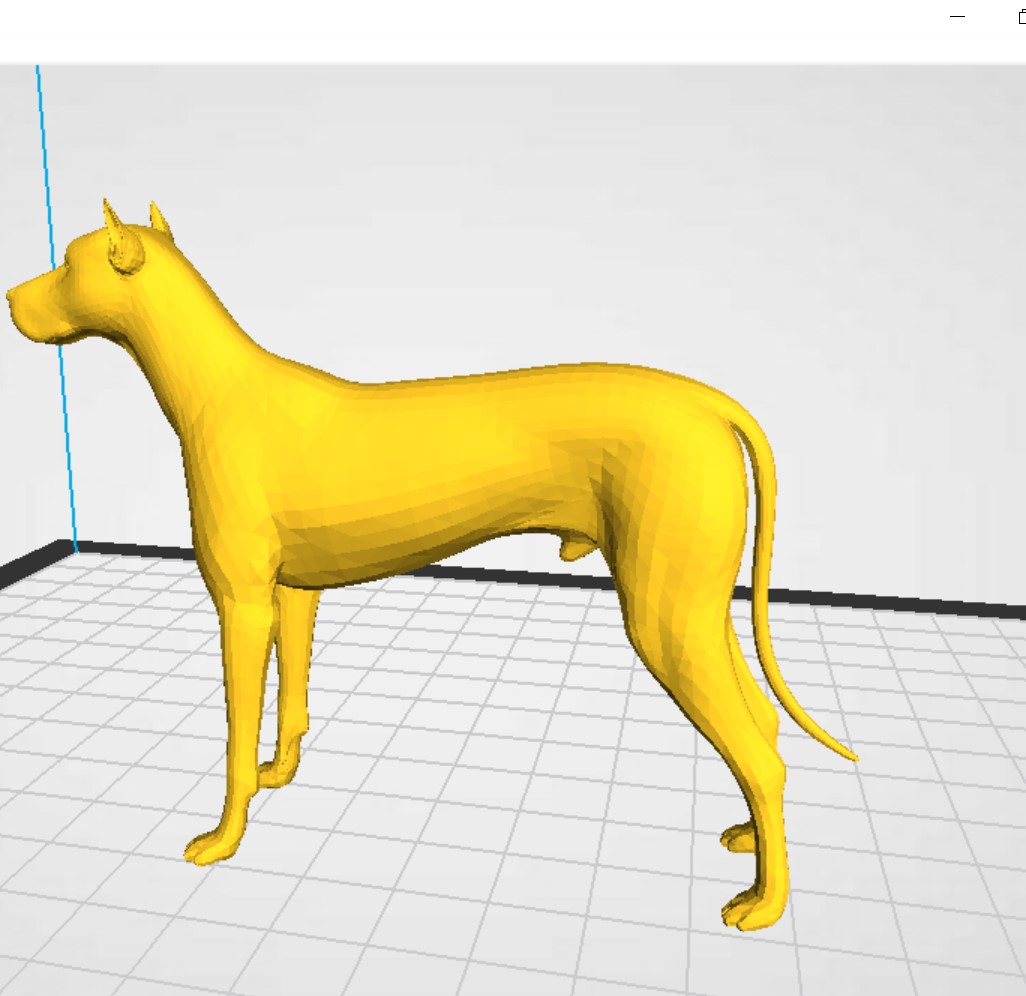Select the yellow dog model
Screen dimensions: 1026x996
(x=450, y=450)
